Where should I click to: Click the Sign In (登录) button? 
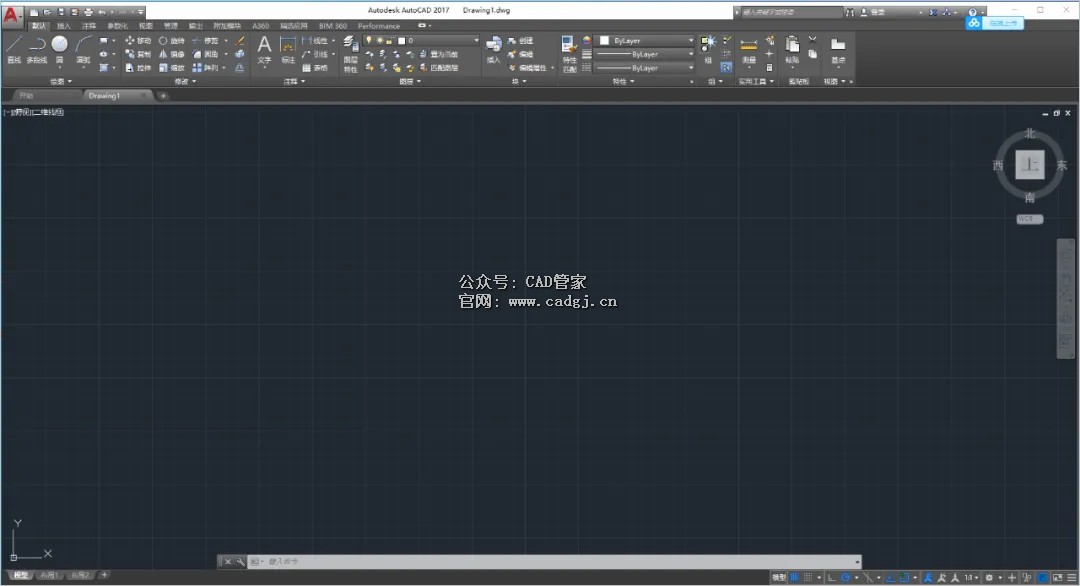click(873, 12)
